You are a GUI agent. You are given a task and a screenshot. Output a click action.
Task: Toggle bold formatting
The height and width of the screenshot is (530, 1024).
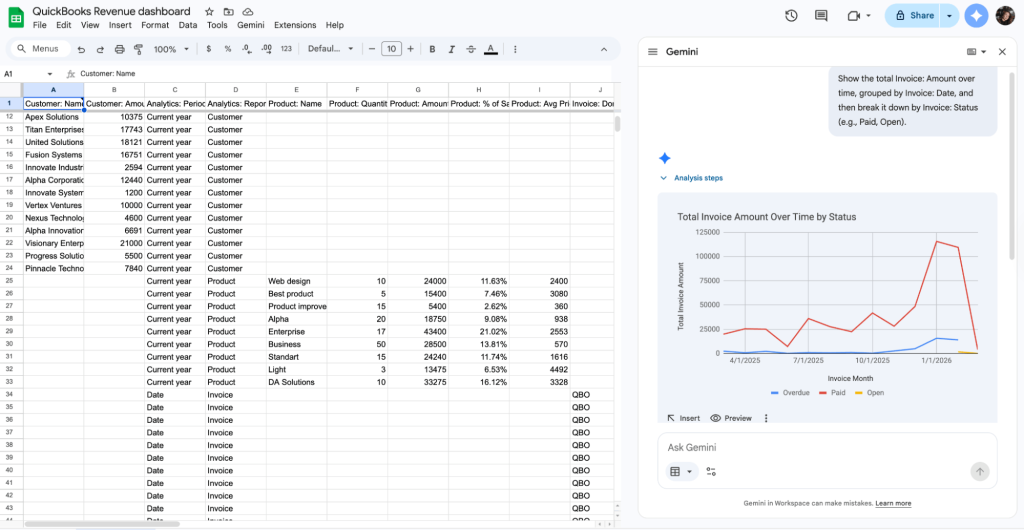[x=432, y=49]
